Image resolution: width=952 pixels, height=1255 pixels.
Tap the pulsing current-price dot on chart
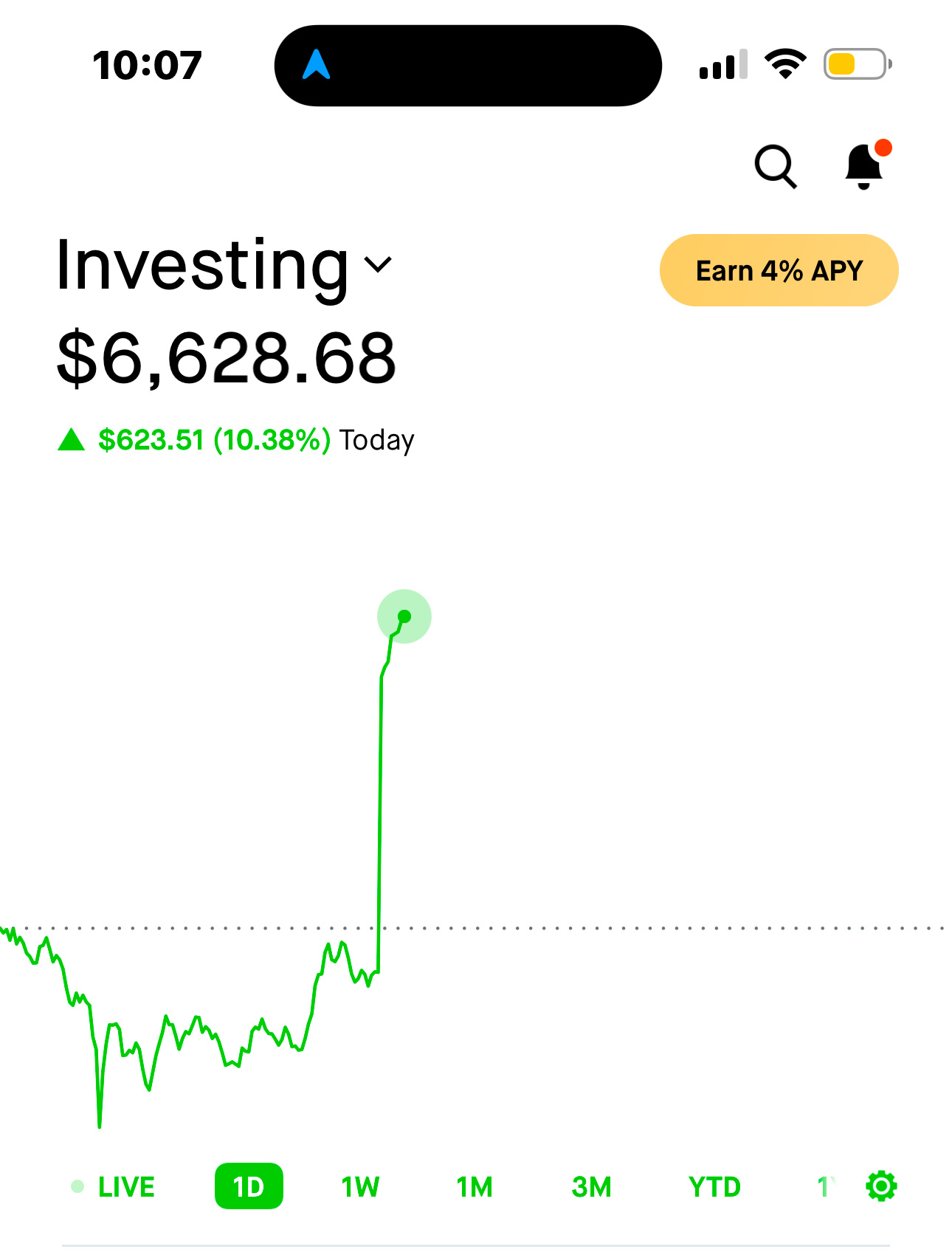(x=404, y=616)
